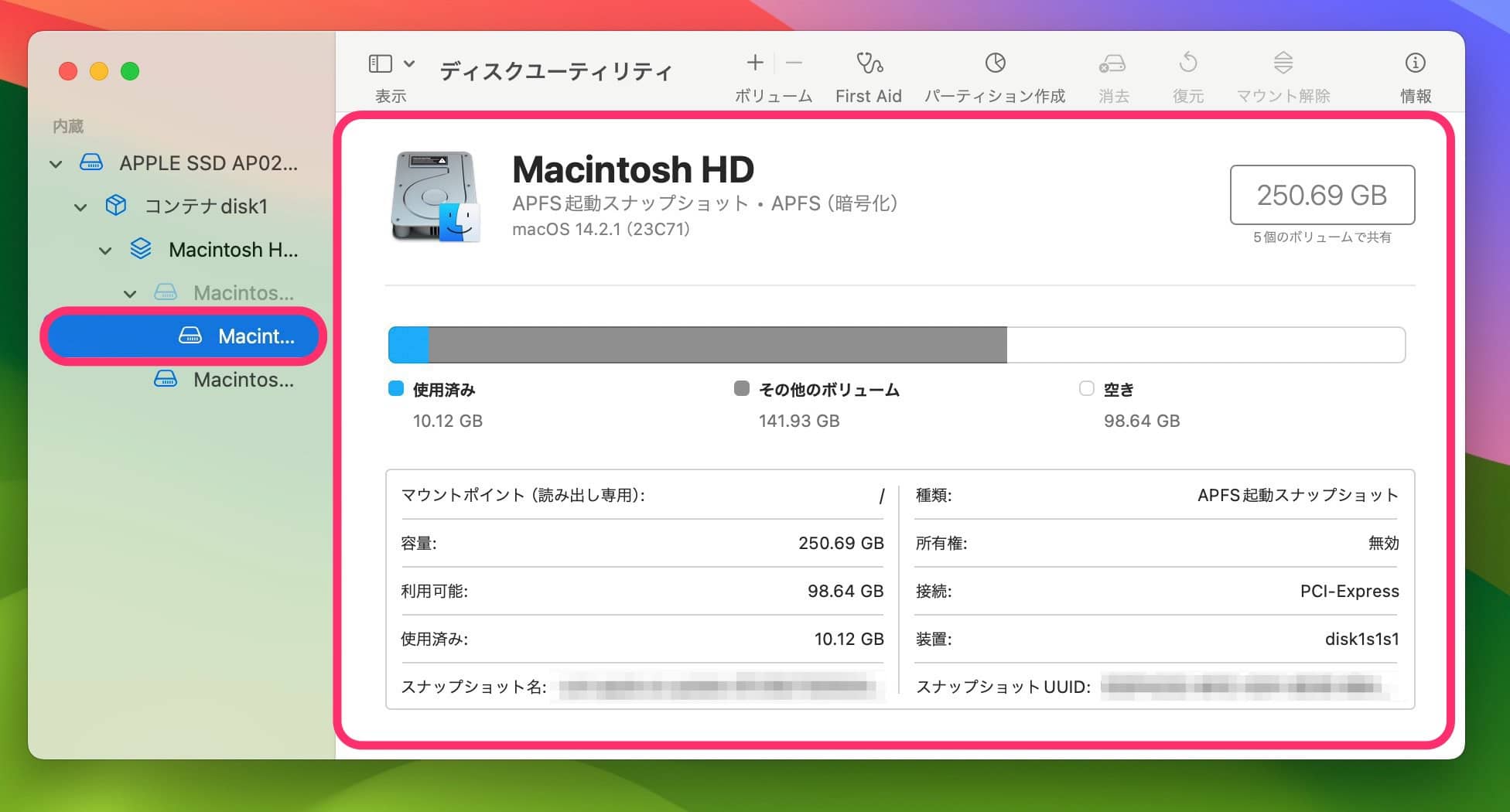Click the Macintosh HD title text
The width and height of the screenshot is (1510, 812).
pos(633,169)
